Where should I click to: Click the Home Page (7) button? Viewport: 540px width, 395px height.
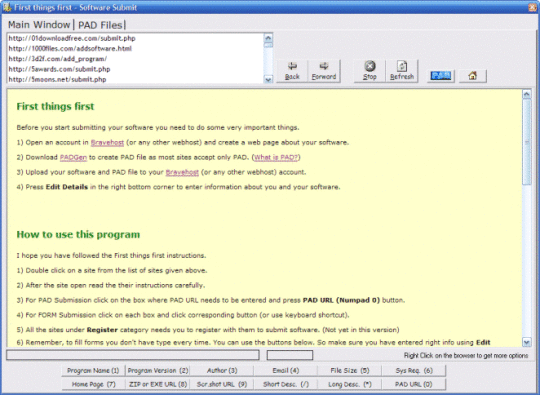(93, 384)
